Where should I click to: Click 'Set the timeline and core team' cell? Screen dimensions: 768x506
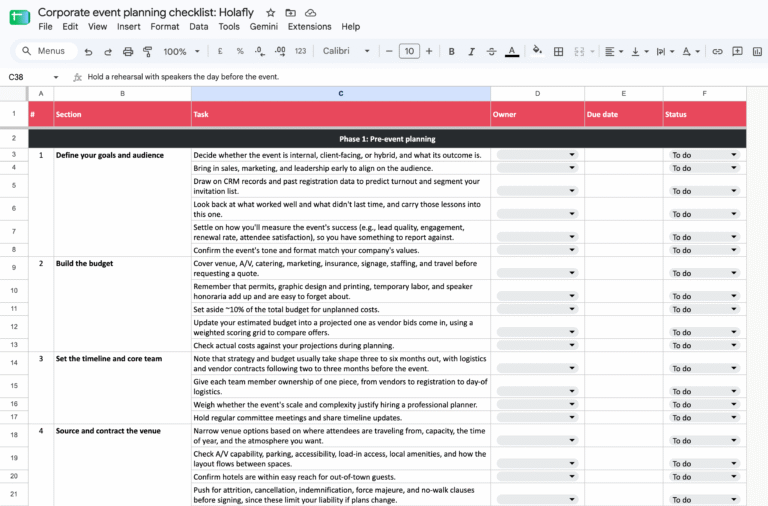pos(122,388)
